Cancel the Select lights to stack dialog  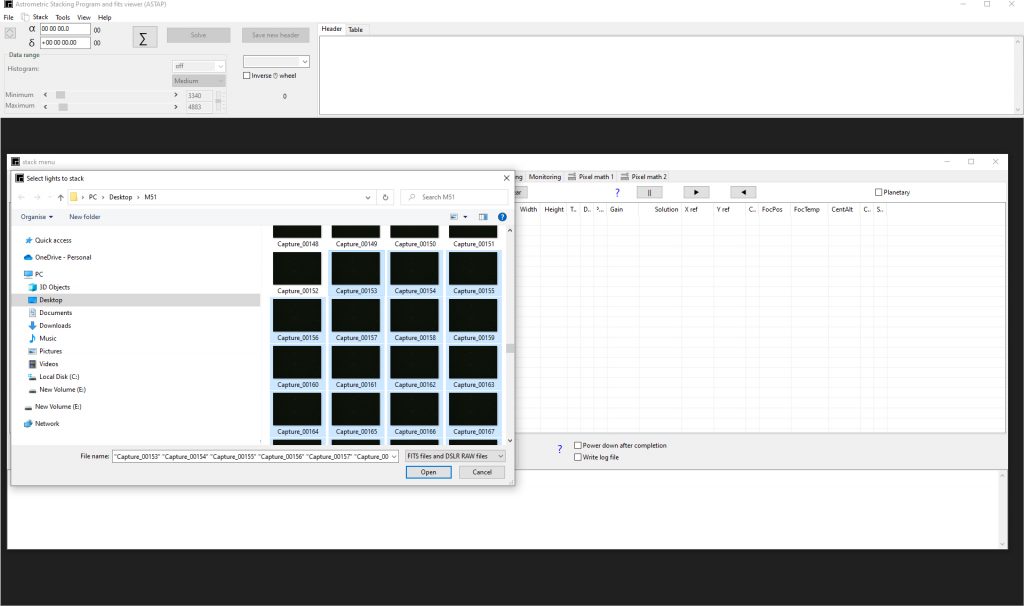(482, 472)
